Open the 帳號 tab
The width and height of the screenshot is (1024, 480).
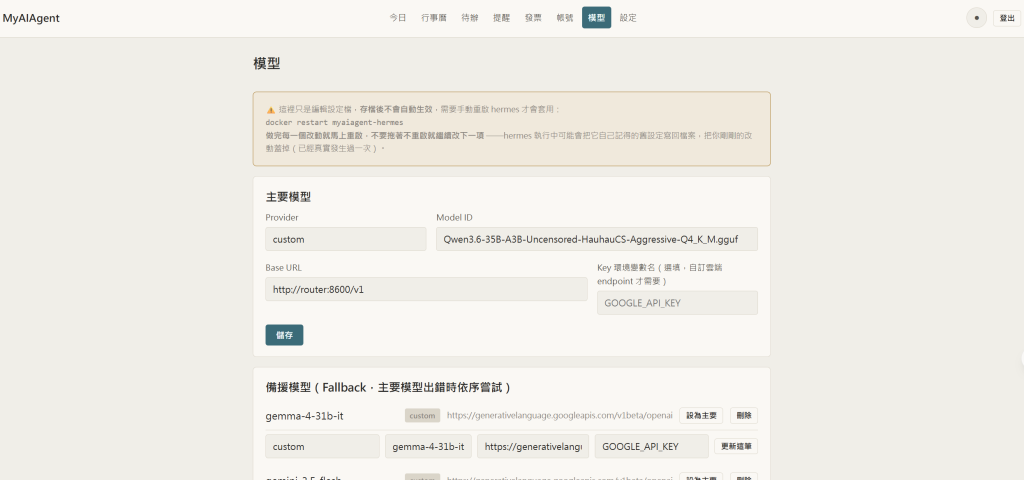tap(565, 18)
